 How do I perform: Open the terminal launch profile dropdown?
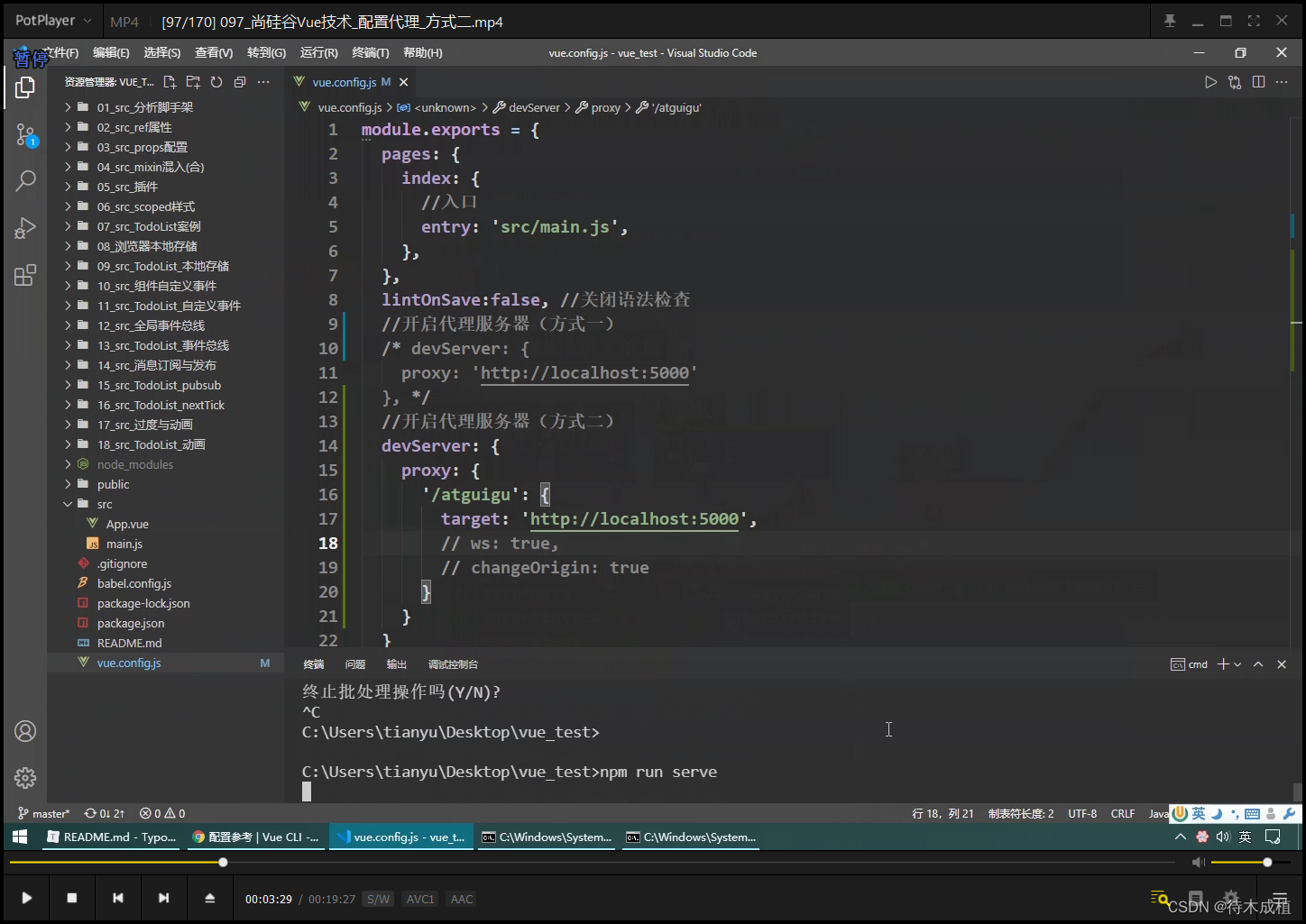pyautogui.click(x=1237, y=664)
